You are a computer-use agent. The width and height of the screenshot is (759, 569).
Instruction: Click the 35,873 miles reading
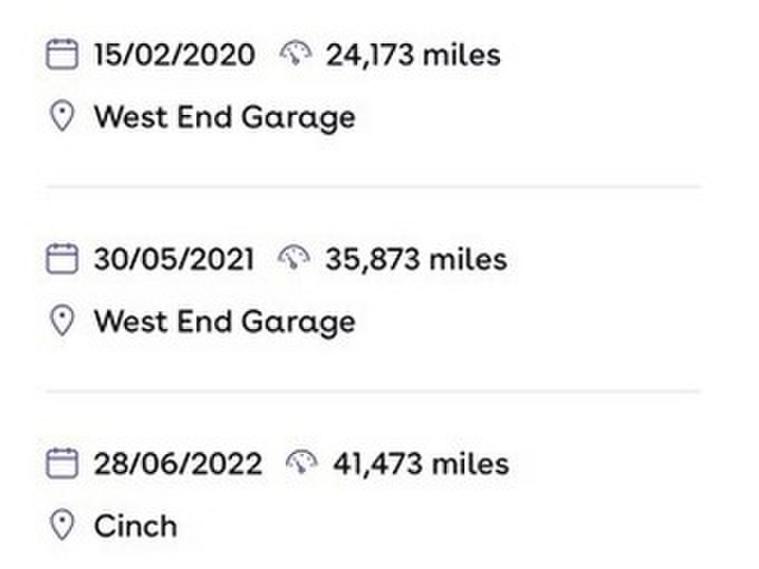[x=416, y=260]
